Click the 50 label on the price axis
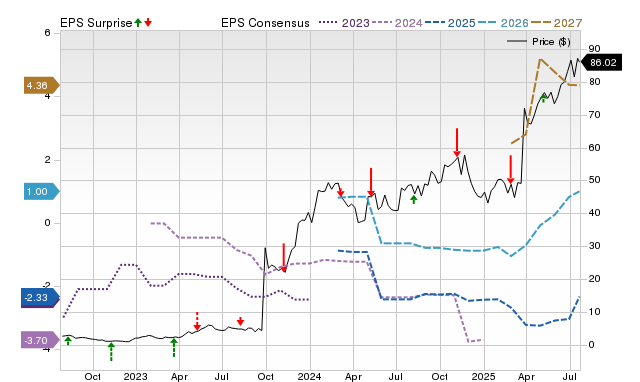This screenshot has height=382, width=640. 595,180
